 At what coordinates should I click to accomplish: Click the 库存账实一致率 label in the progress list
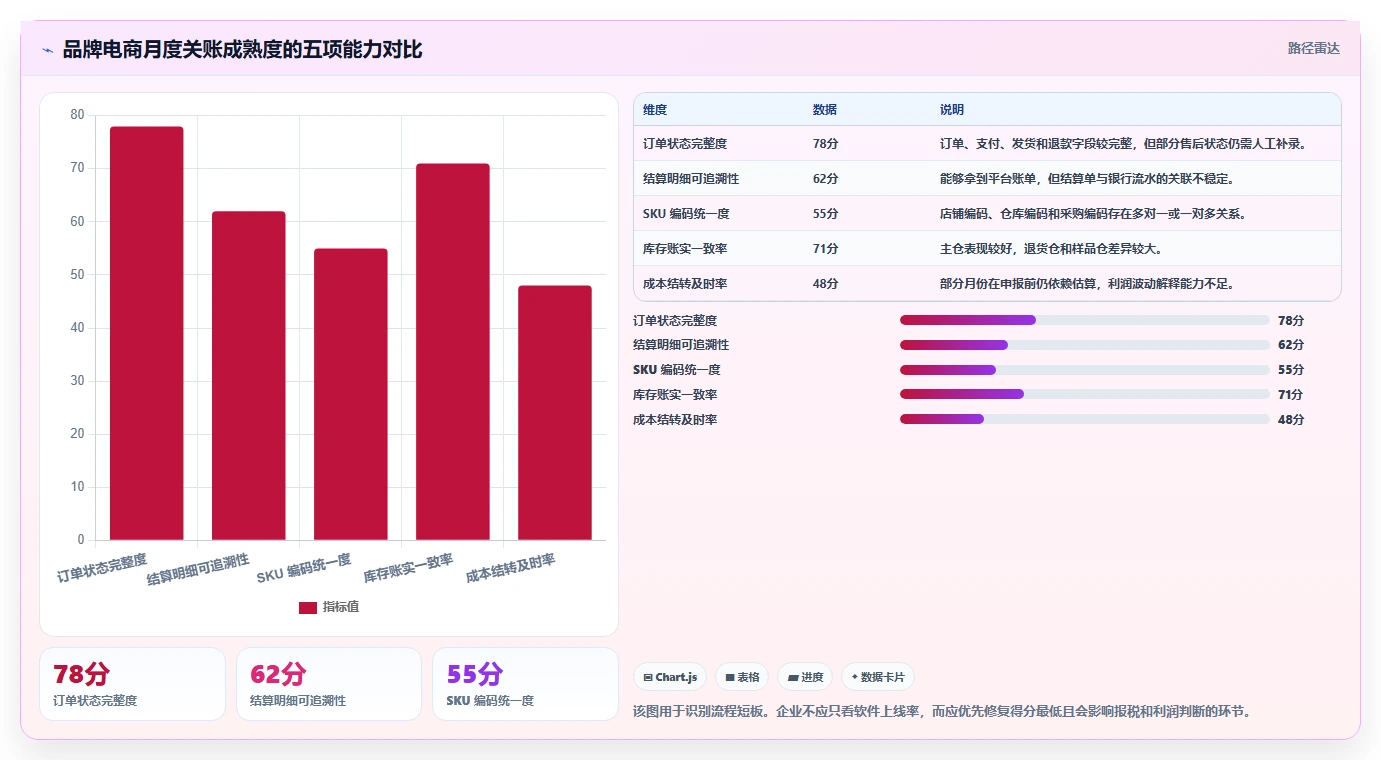click(675, 395)
